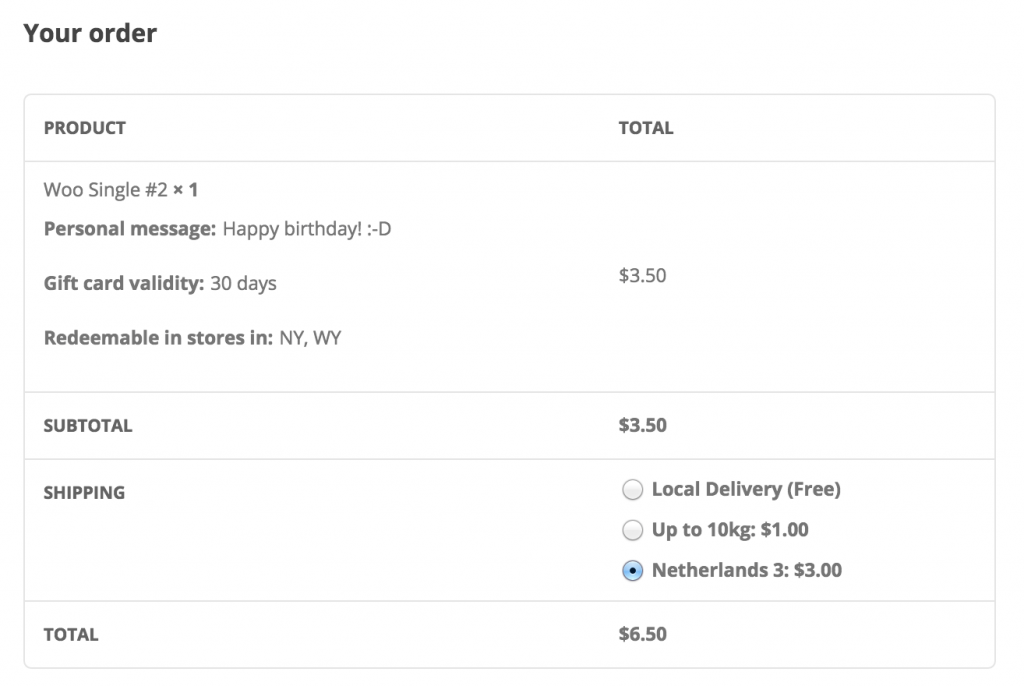Click the TOTAL row label
1024x686 pixels.
70,634
